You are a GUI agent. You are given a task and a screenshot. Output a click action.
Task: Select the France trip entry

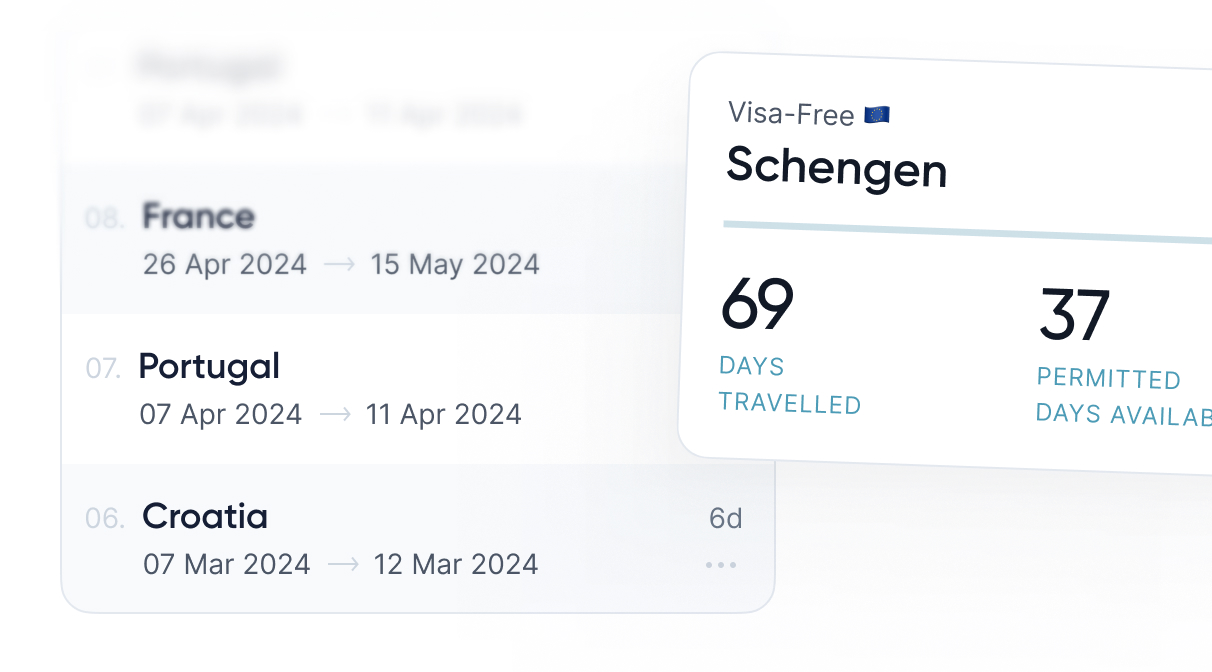(199, 217)
